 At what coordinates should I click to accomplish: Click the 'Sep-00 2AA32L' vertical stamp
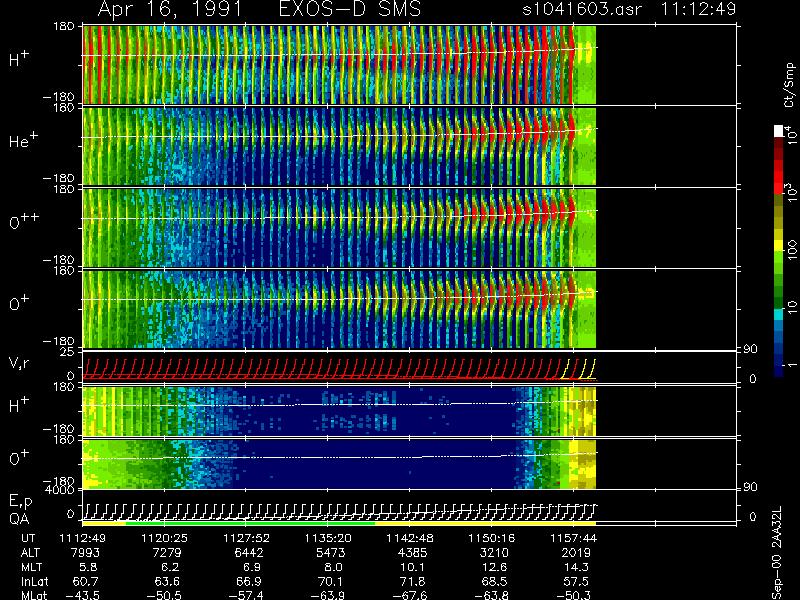(778, 554)
